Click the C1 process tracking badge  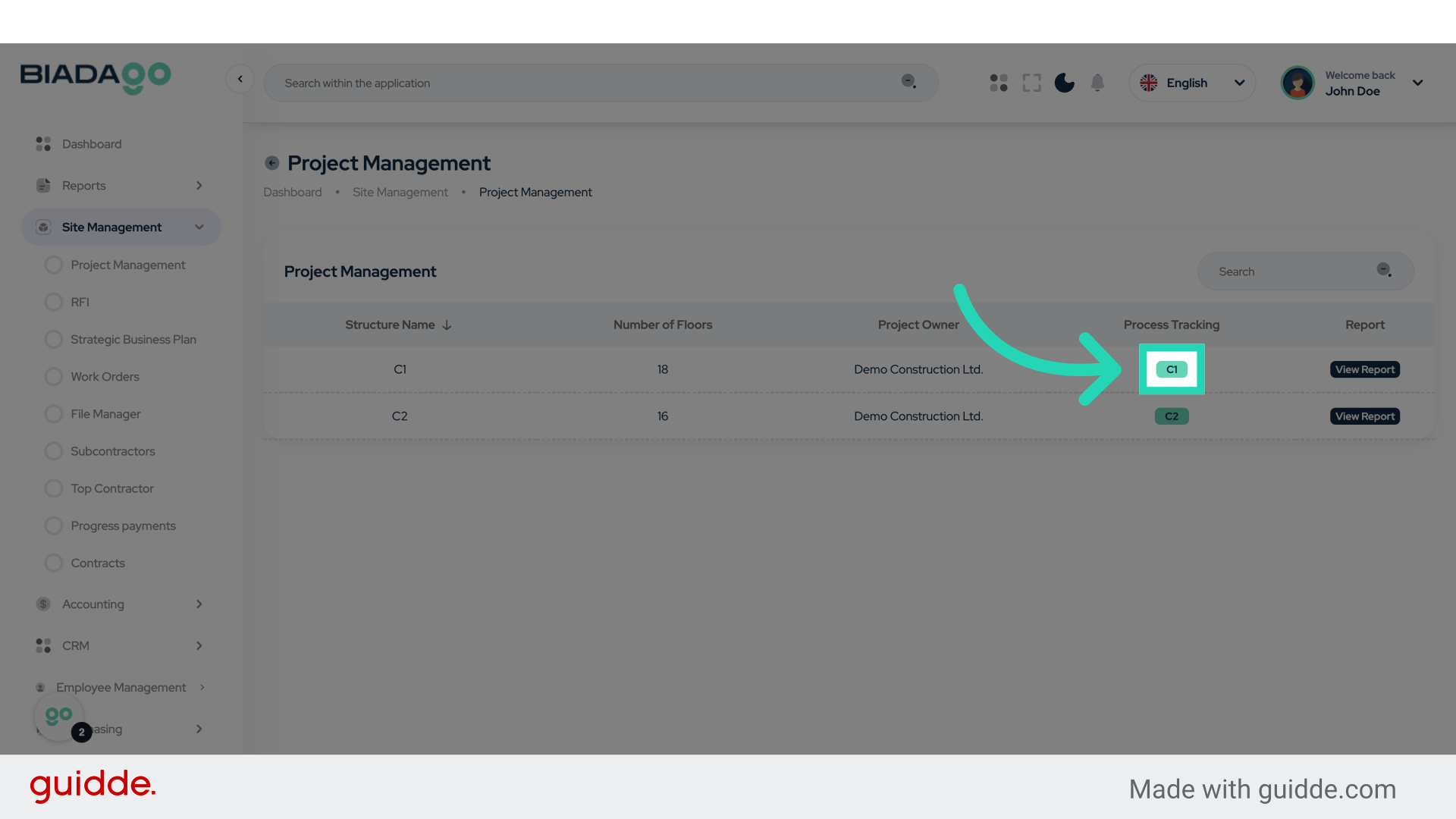click(x=1171, y=369)
